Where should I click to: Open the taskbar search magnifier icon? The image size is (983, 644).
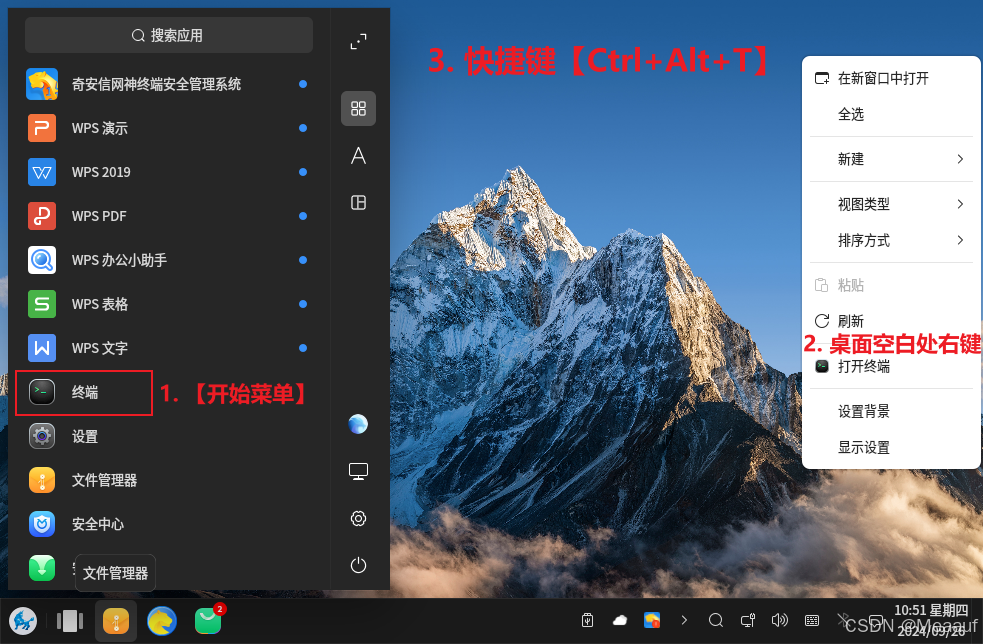pyautogui.click(x=716, y=620)
